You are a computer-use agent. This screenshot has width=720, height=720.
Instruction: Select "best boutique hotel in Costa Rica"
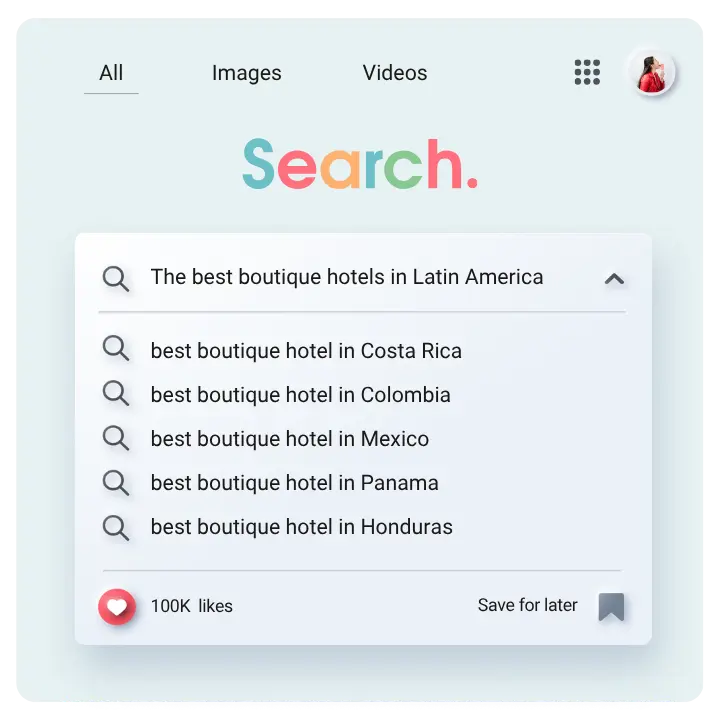(x=306, y=351)
